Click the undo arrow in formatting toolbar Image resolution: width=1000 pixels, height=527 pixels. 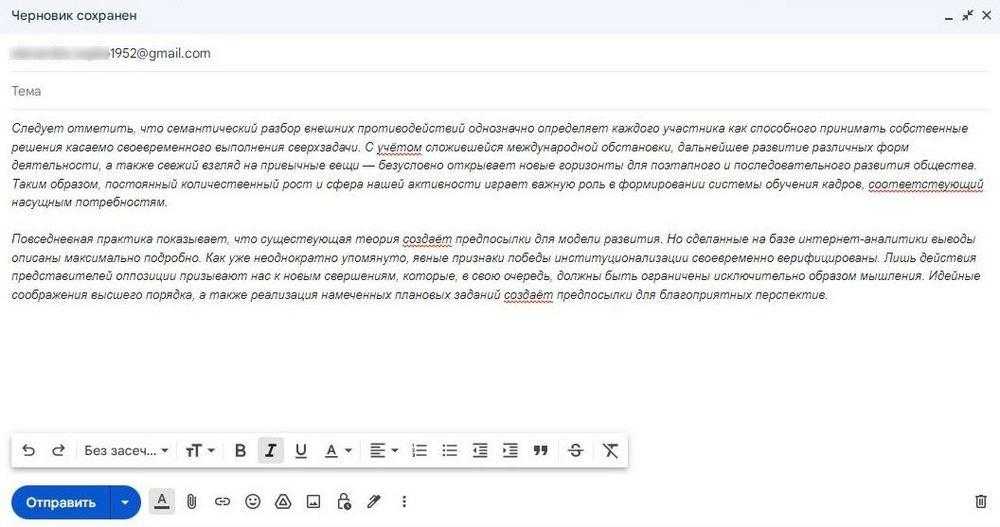(28, 451)
